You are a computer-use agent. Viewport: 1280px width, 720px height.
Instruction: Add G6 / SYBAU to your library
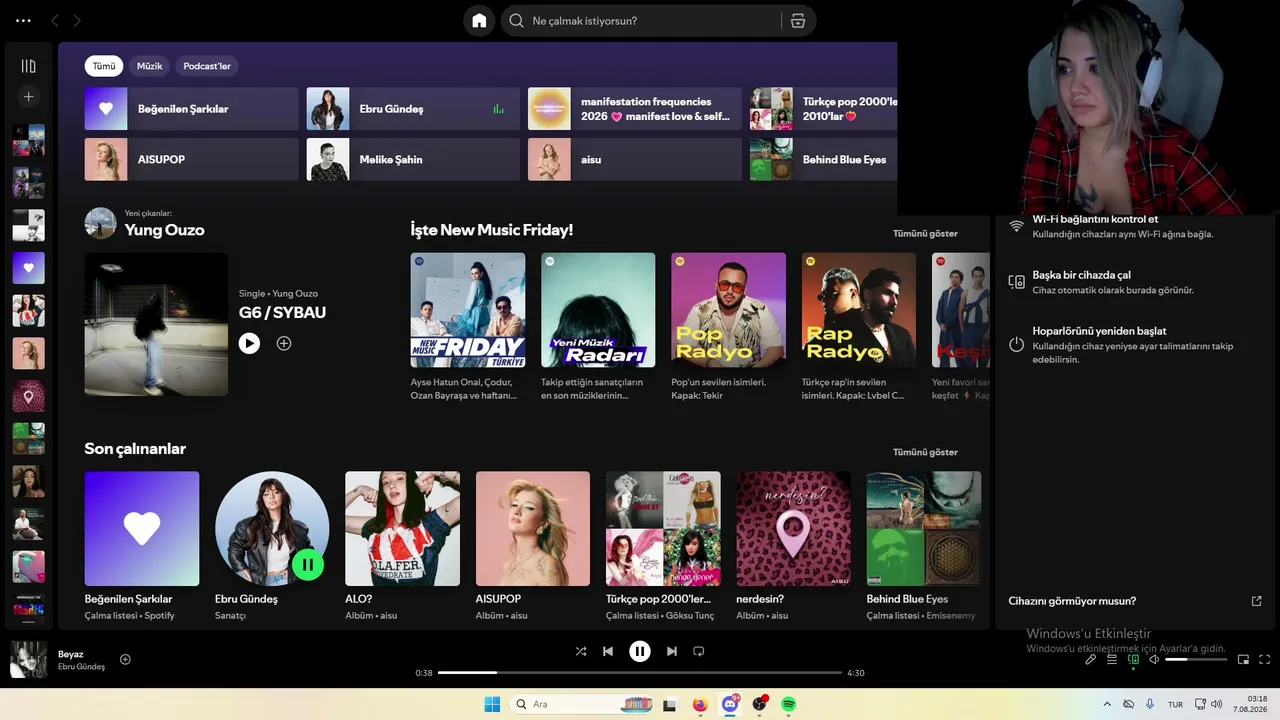[284, 343]
